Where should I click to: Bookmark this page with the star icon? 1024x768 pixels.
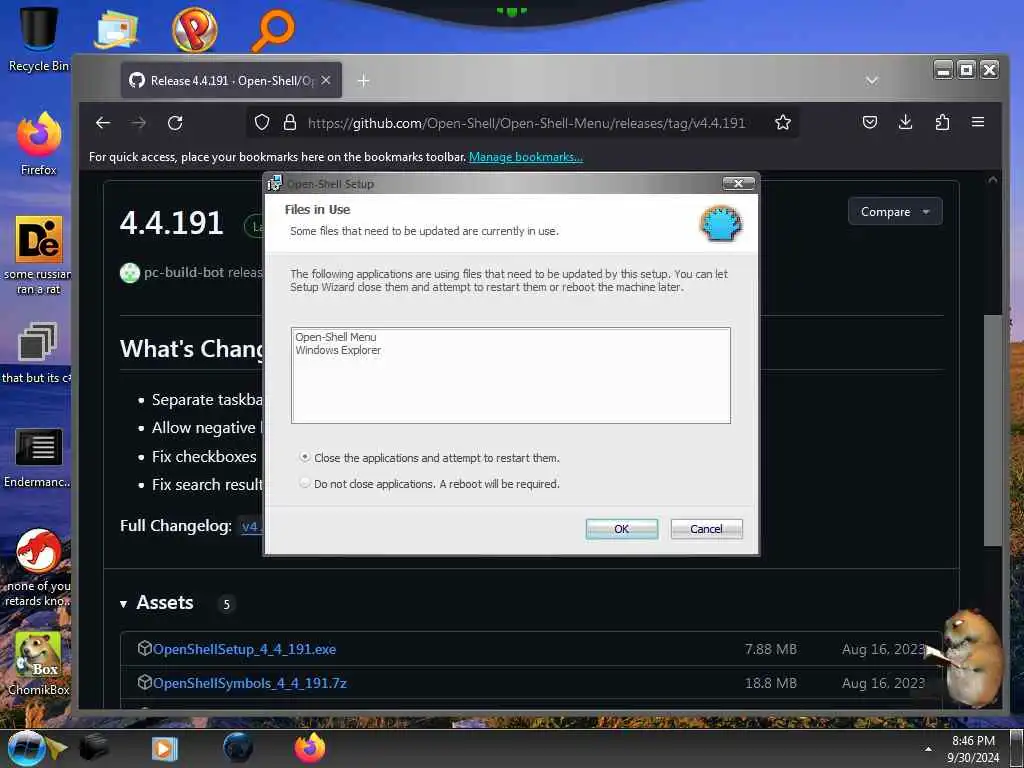[782, 123]
